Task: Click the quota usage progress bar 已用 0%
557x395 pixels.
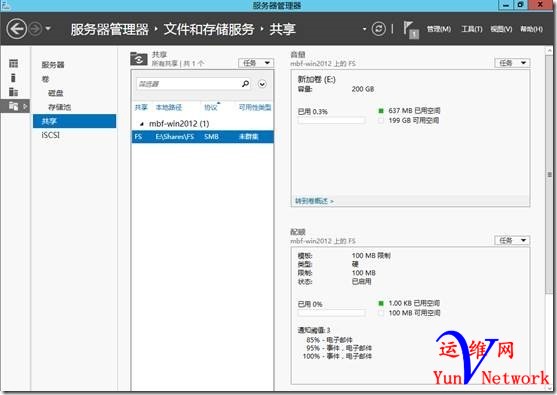Action: (331, 313)
